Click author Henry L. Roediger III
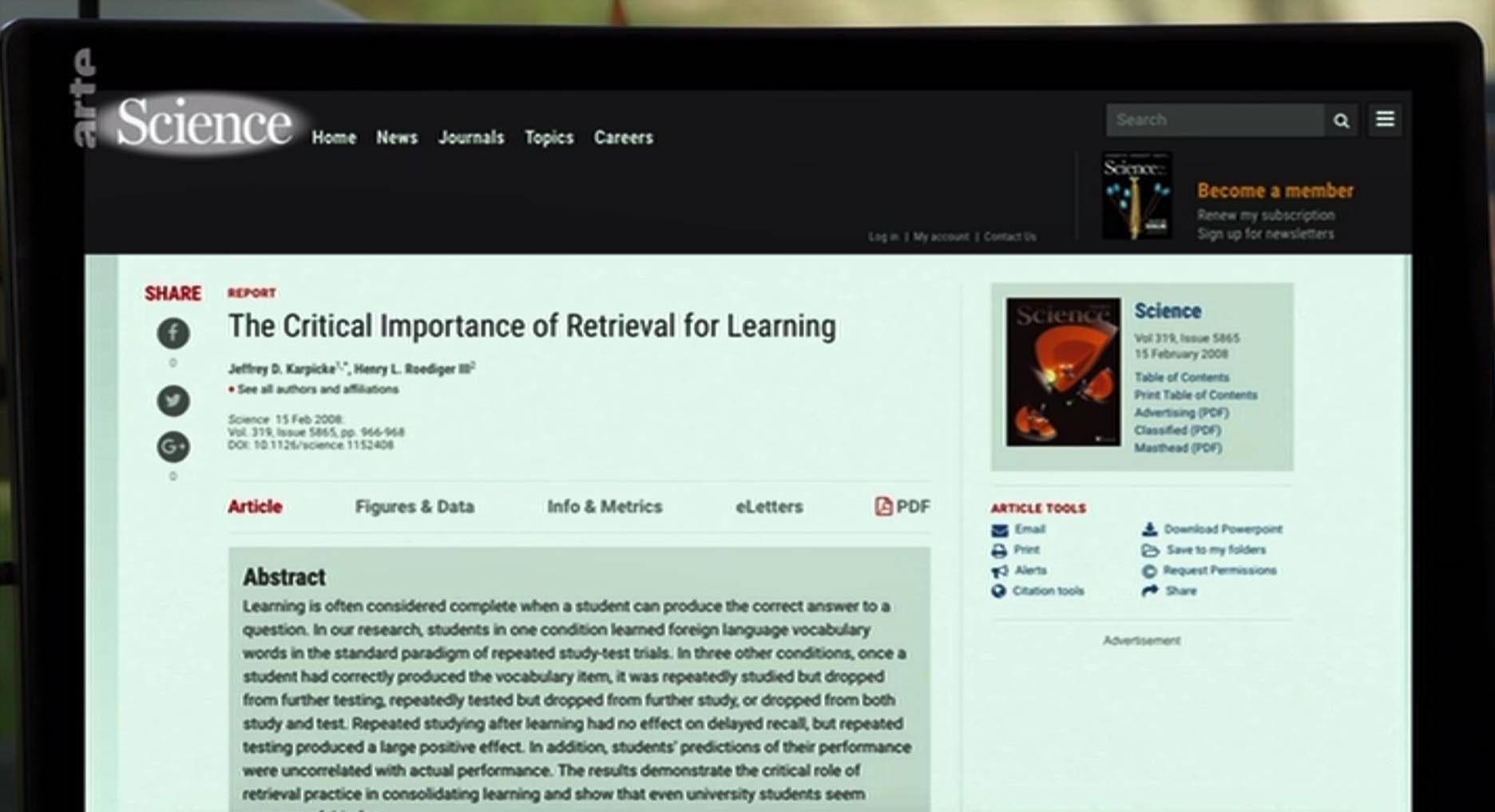The width and height of the screenshot is (1495, 812). [x=411, y=369]
